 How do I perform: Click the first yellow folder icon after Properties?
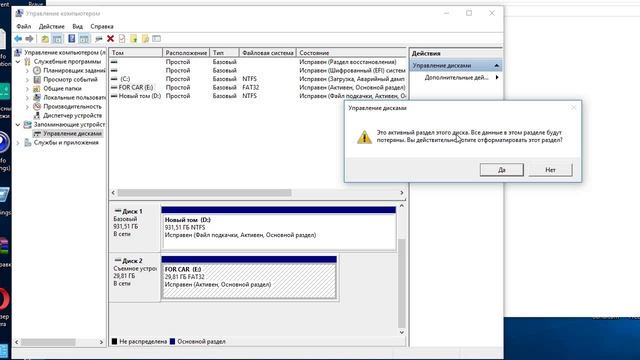(133, 39)
